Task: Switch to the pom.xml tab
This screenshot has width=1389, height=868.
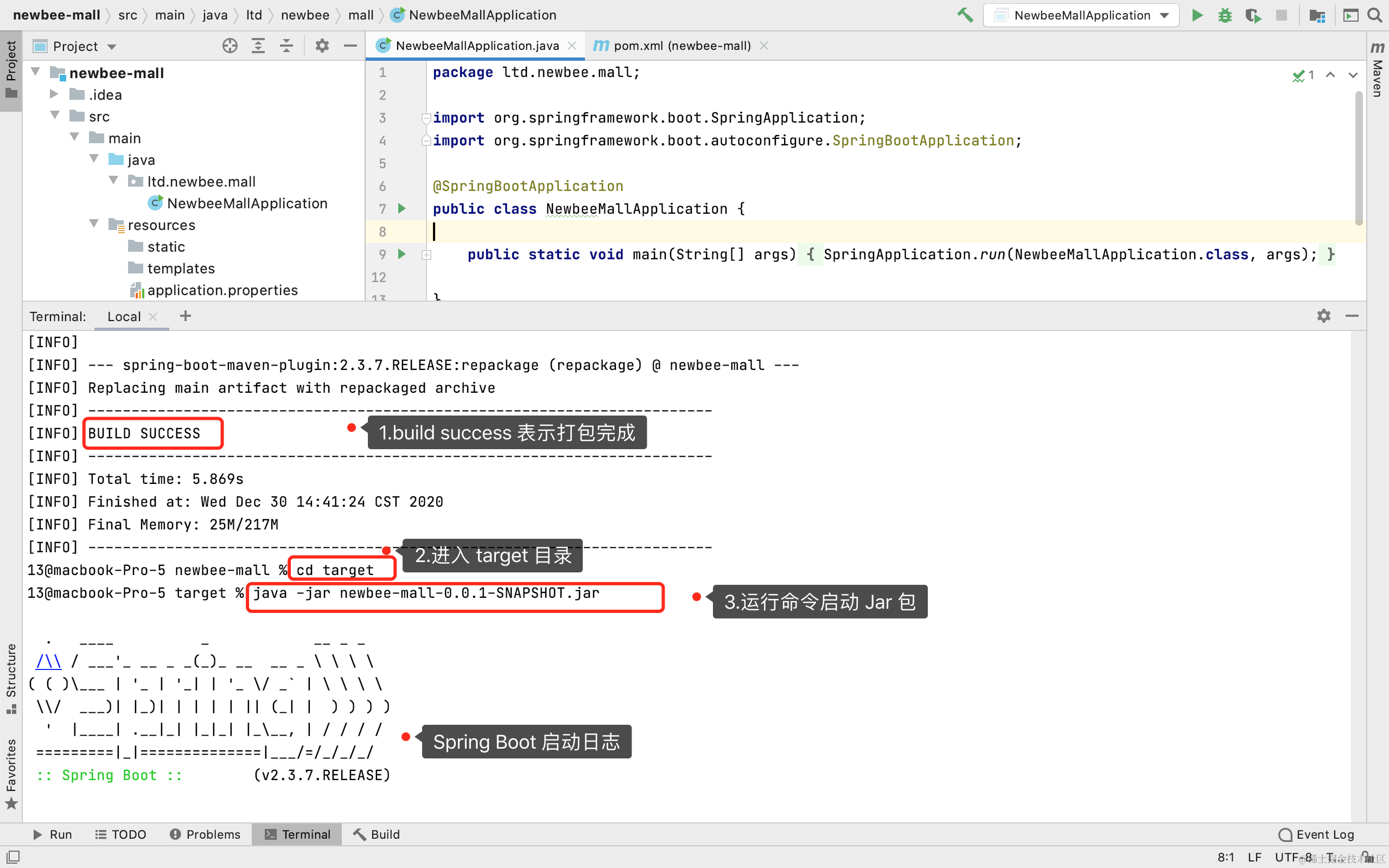Action: point(680,46)
